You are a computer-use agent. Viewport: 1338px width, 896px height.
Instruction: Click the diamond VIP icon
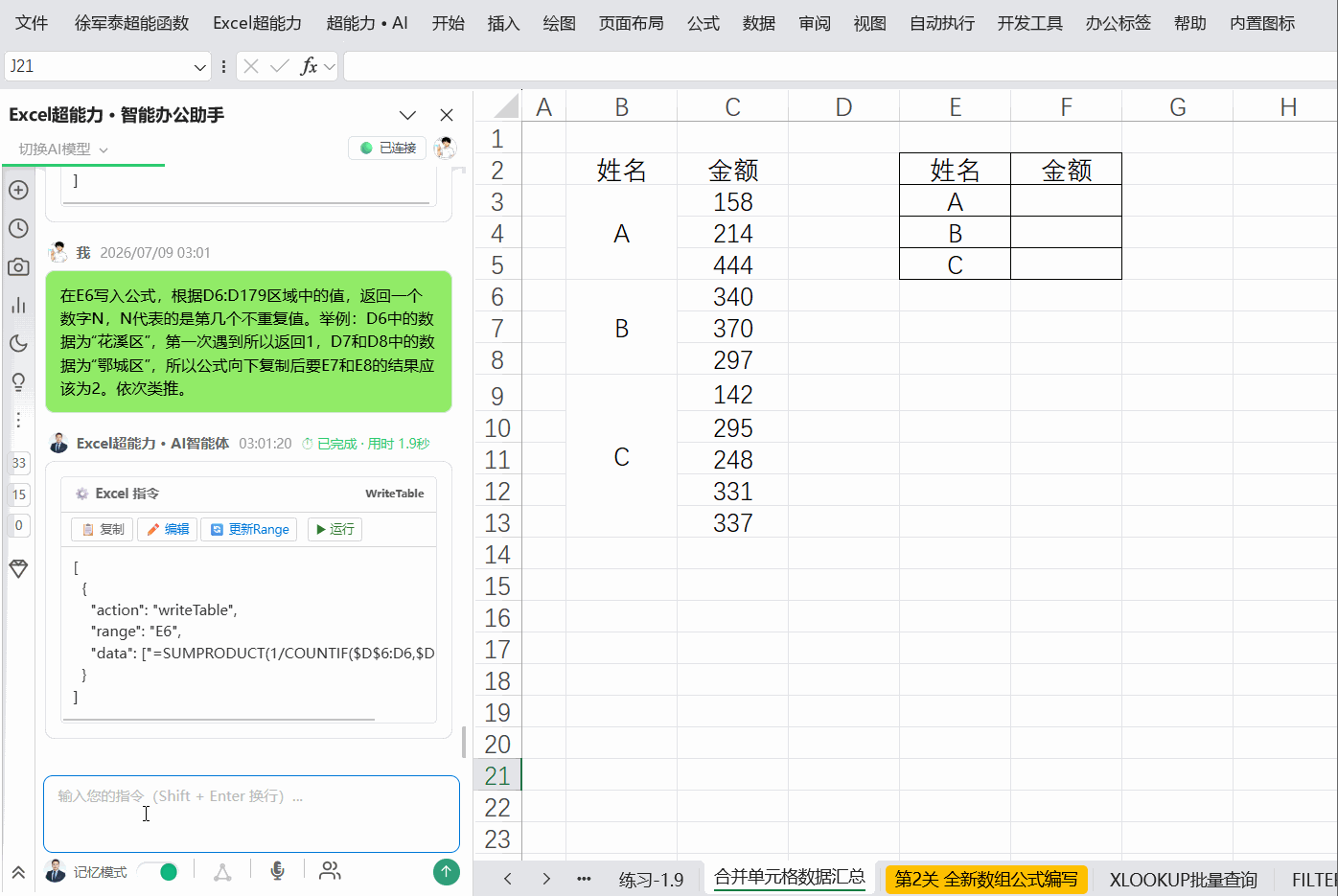click(x=18, y=568)
